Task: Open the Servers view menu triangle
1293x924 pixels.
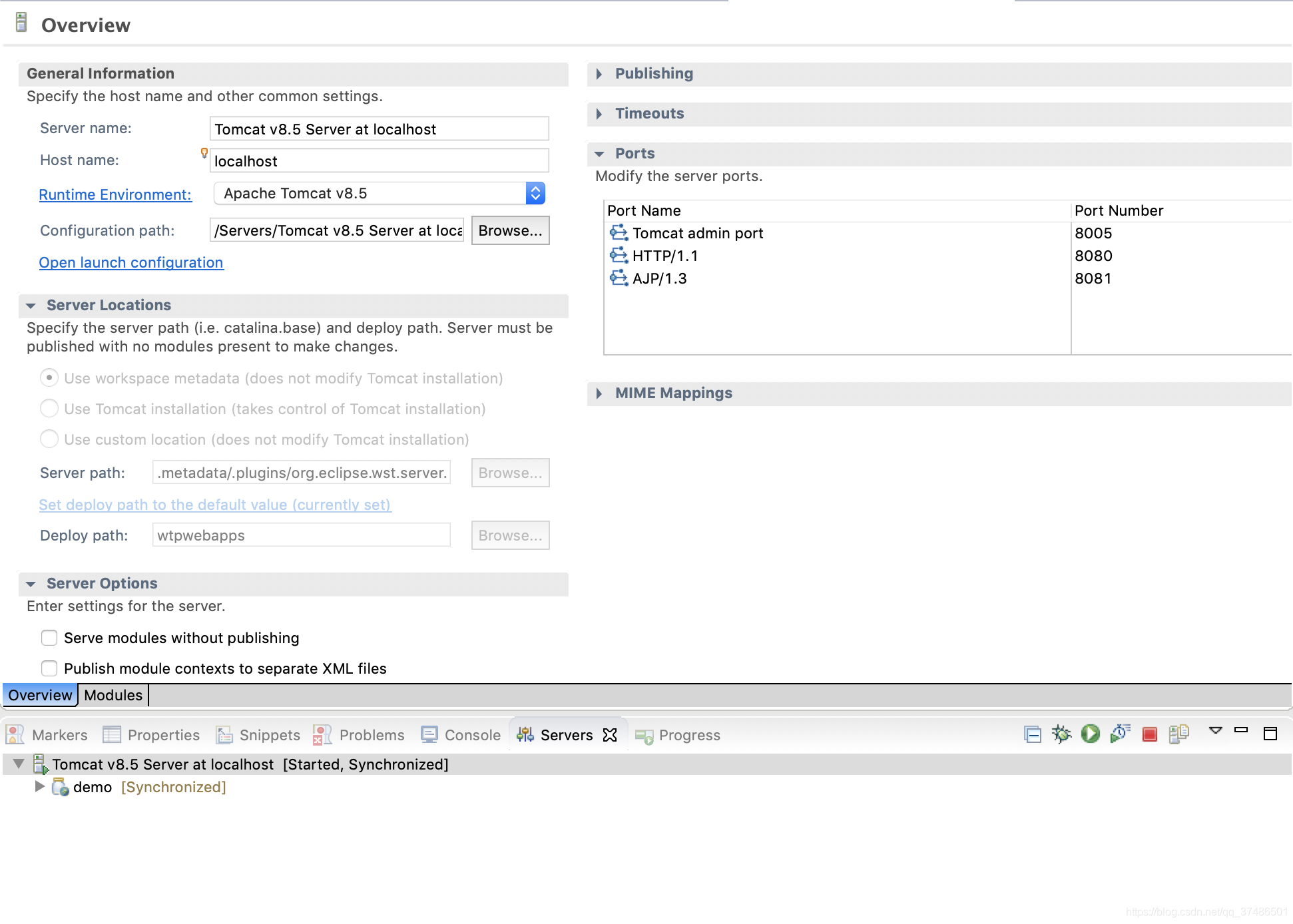Action: (x=1216, y=731)
